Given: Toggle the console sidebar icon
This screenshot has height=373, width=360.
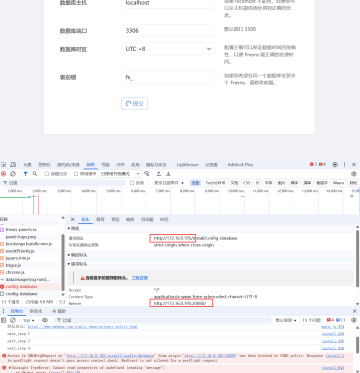Looking at the screenshot, I should coord(3,320).
